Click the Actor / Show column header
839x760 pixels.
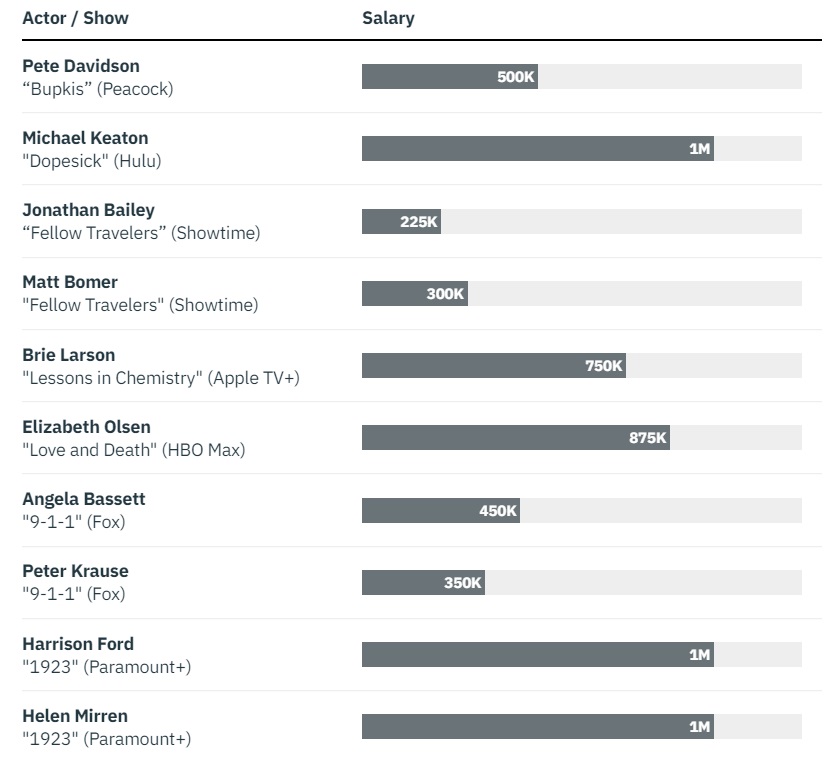click(75, 18)
